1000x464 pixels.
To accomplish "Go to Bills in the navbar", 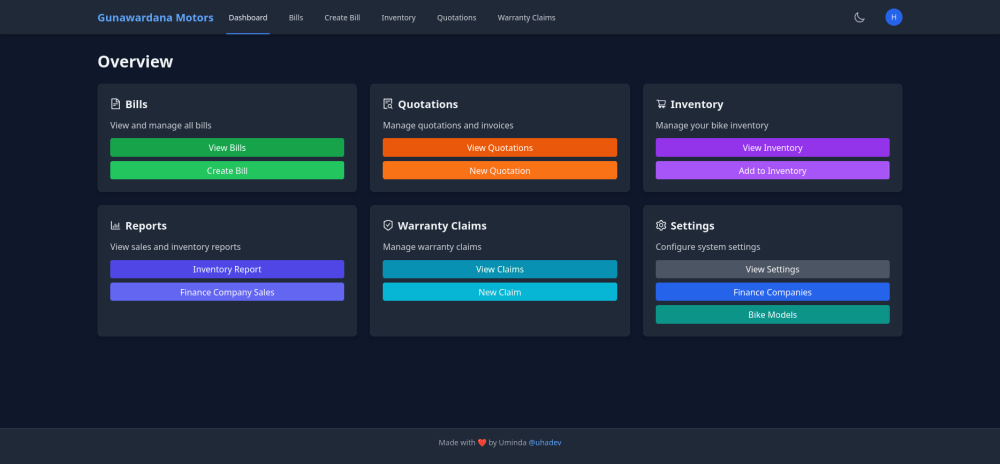I will [296, 17].
